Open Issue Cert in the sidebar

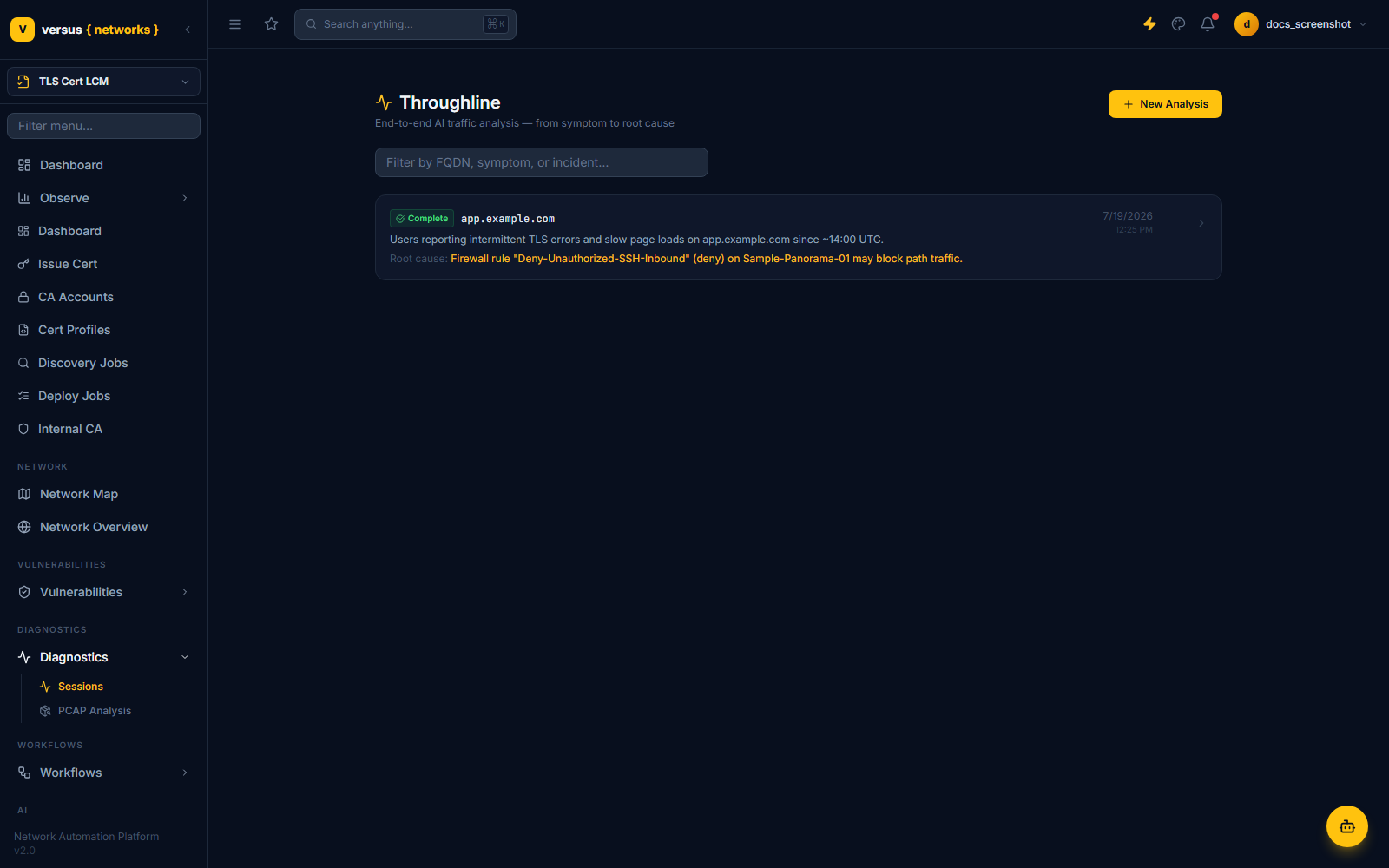(x=103, y=264)
